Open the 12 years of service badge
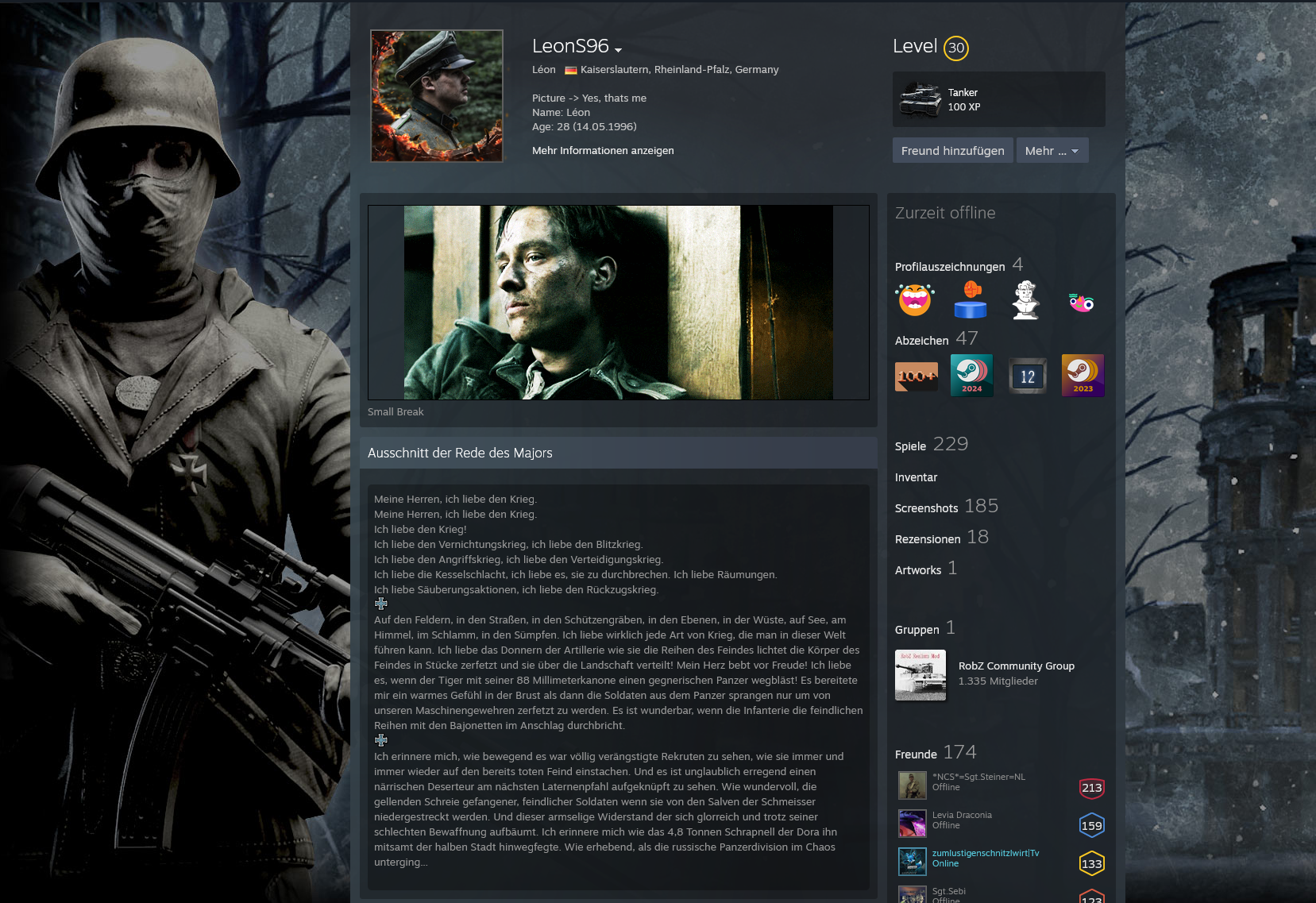1316x903 pixels. [1027, 376]
